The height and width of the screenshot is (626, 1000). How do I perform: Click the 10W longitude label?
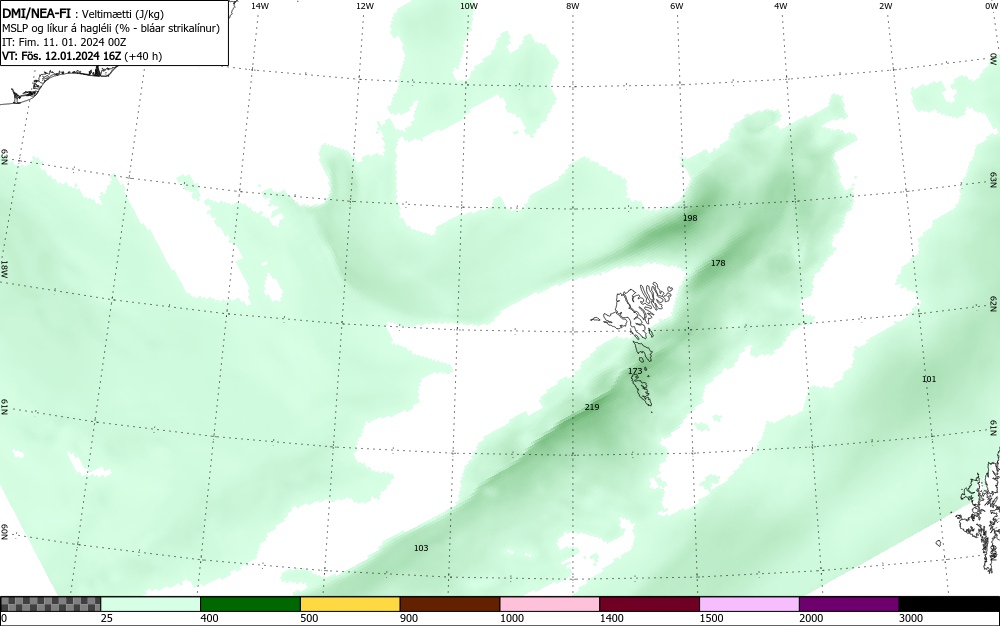coord(469,6)
